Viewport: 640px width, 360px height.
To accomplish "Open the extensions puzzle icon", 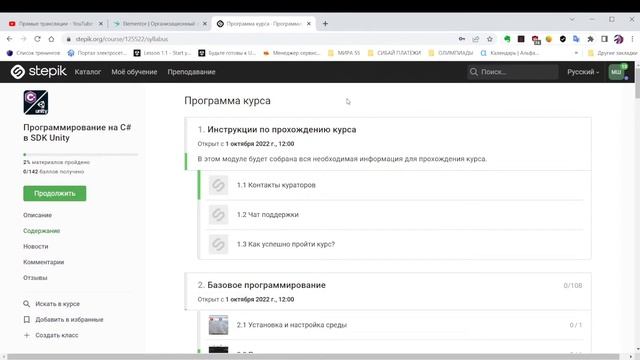I will 590,39.
